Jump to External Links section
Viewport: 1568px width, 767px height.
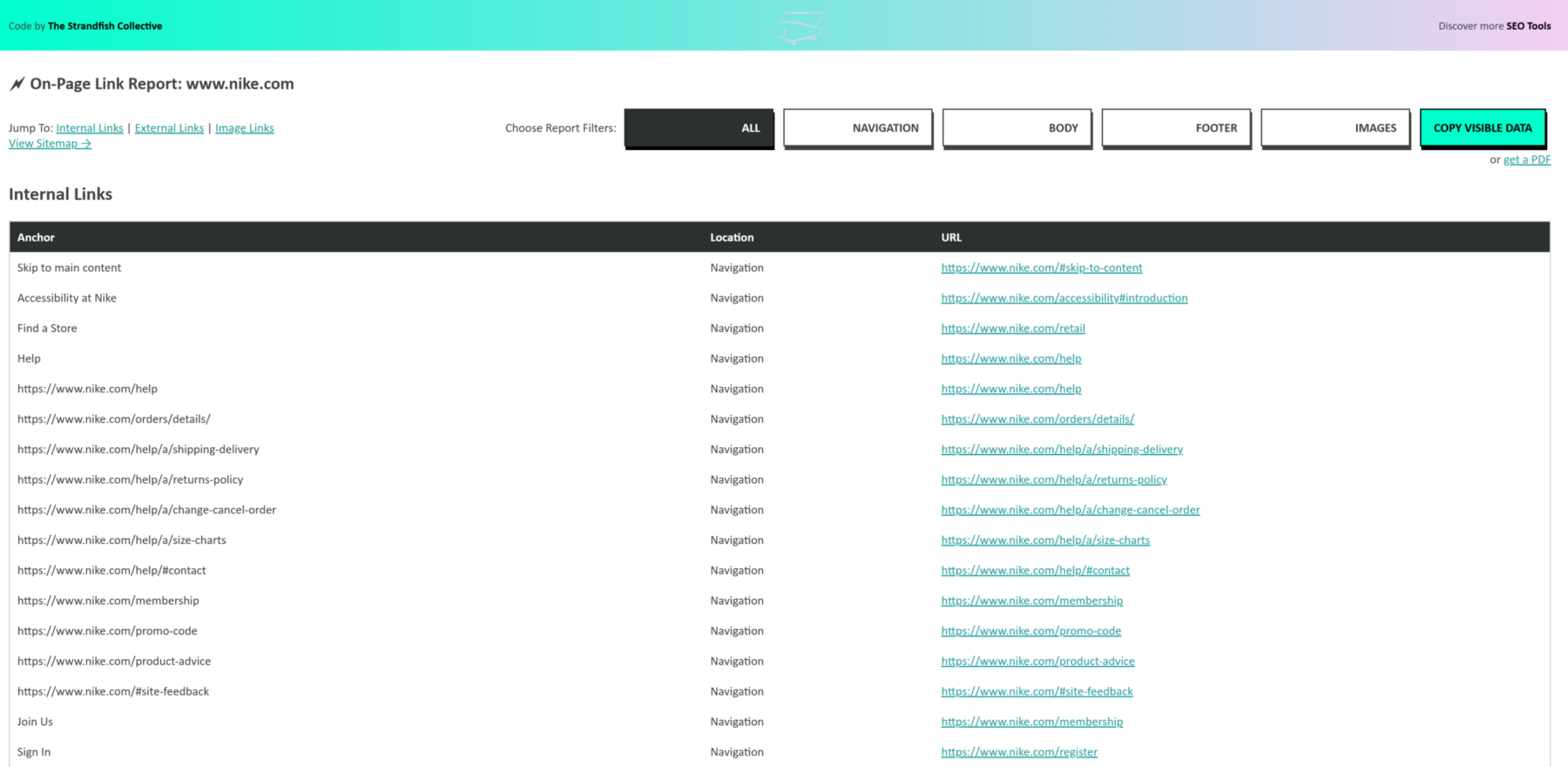click(x=169, y=128)
